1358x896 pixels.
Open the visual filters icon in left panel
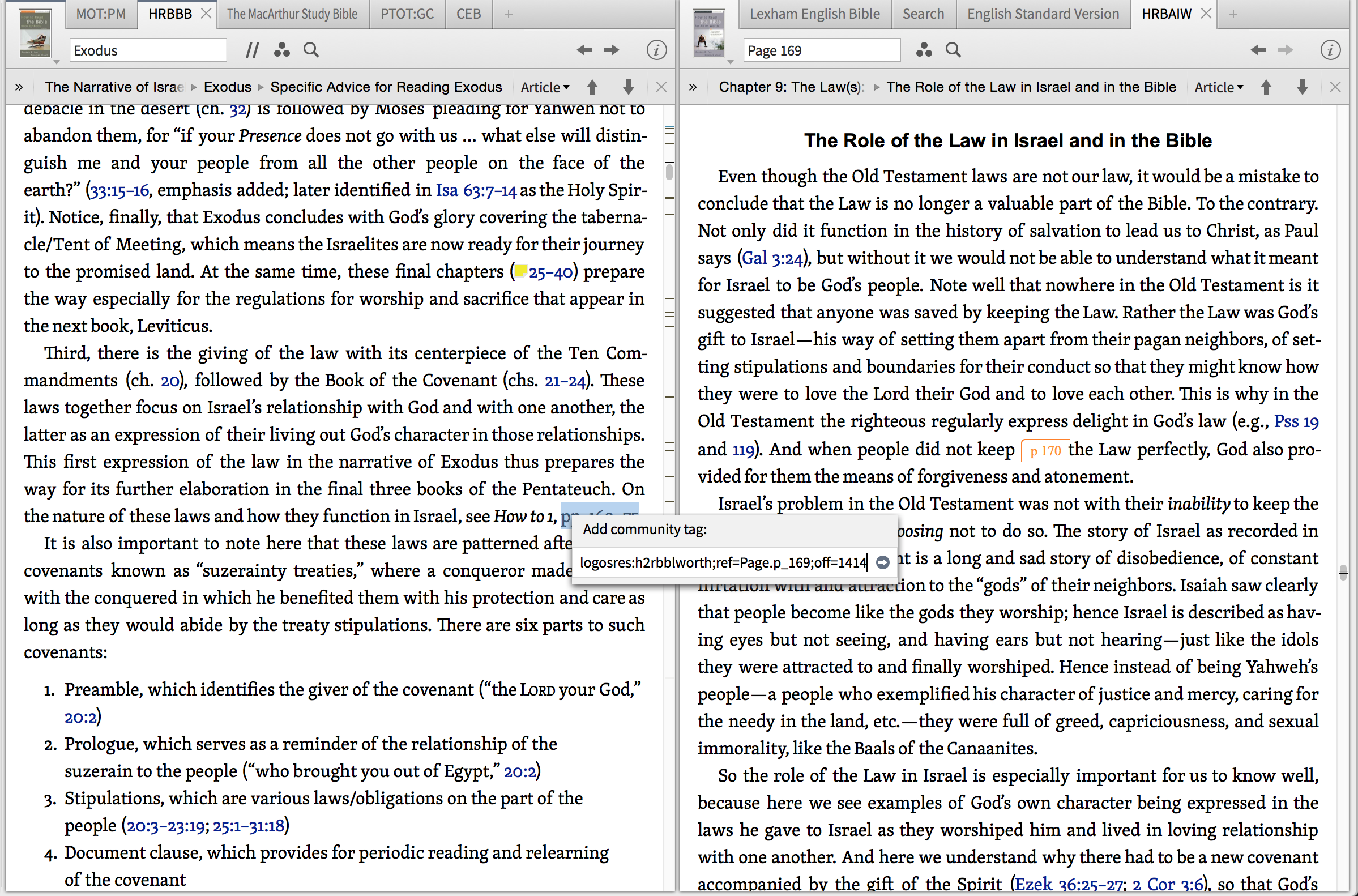pyautogui.click(x=281, y=50)
